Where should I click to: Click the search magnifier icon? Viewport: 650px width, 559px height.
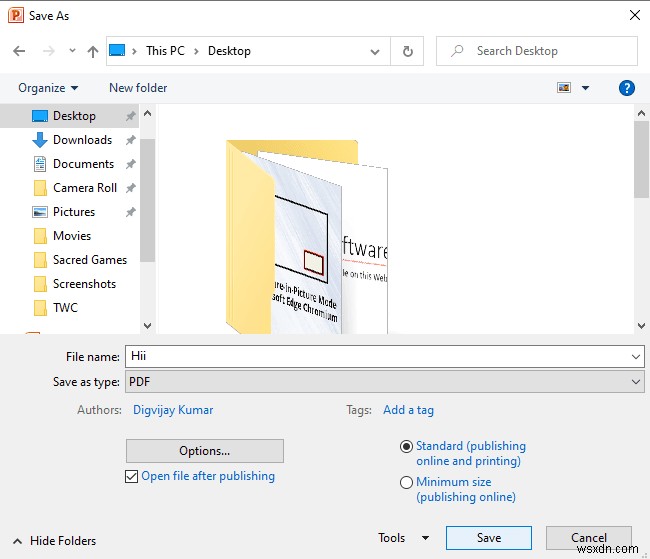(x=457, y=51)
